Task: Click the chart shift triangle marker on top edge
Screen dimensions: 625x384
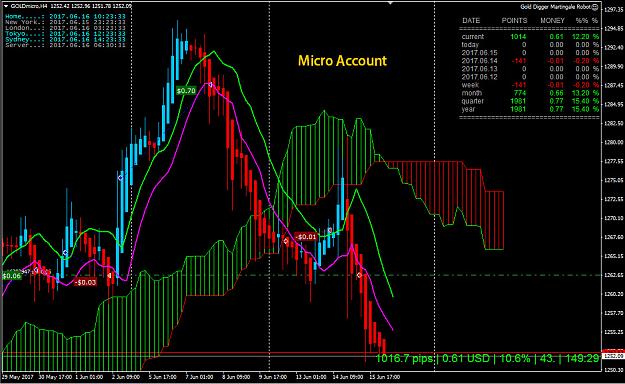Action: point(391,3)
